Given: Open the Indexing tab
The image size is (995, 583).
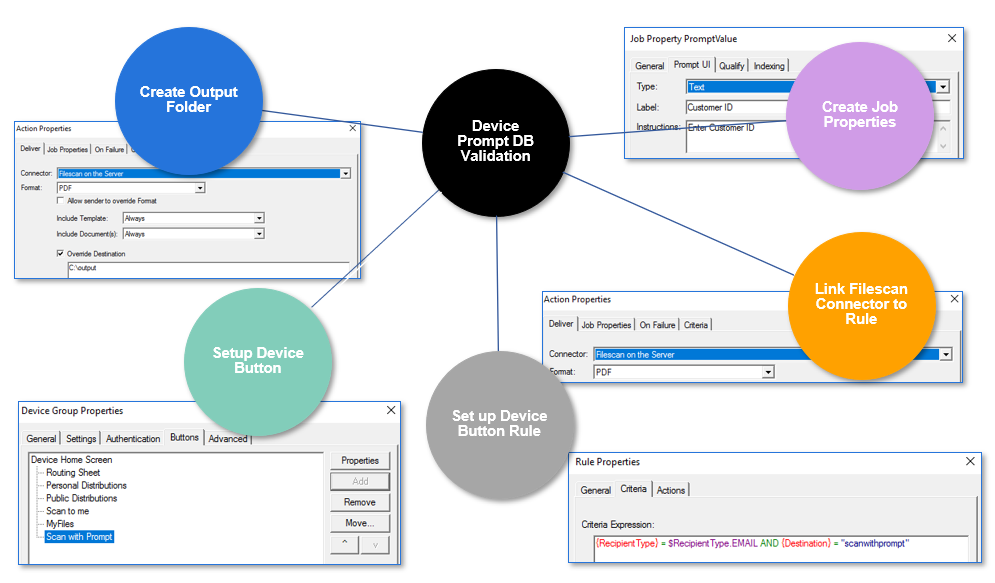Looking at the screenshot, I should (x=768, y=66).
